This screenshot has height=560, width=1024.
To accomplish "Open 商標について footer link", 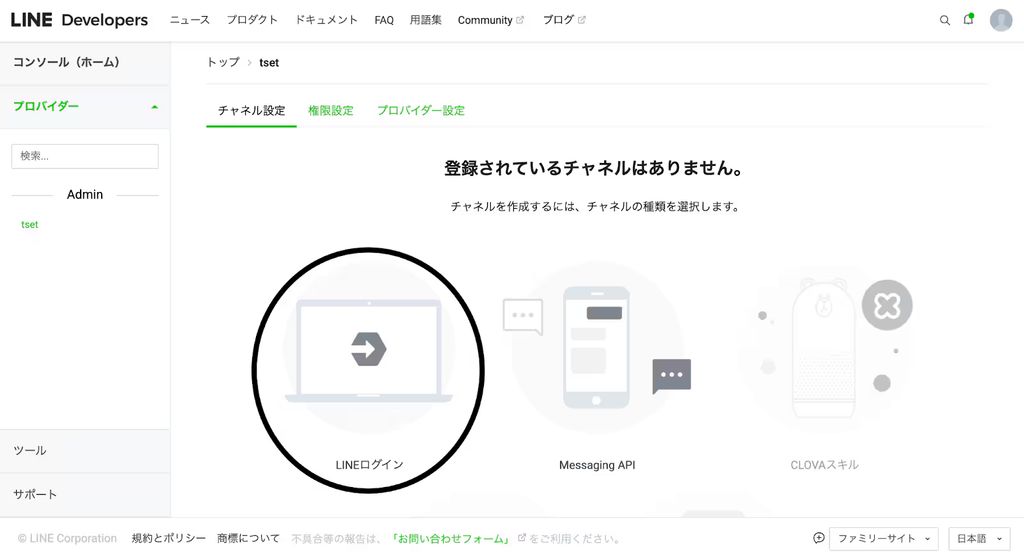I will tap(248, 538).
